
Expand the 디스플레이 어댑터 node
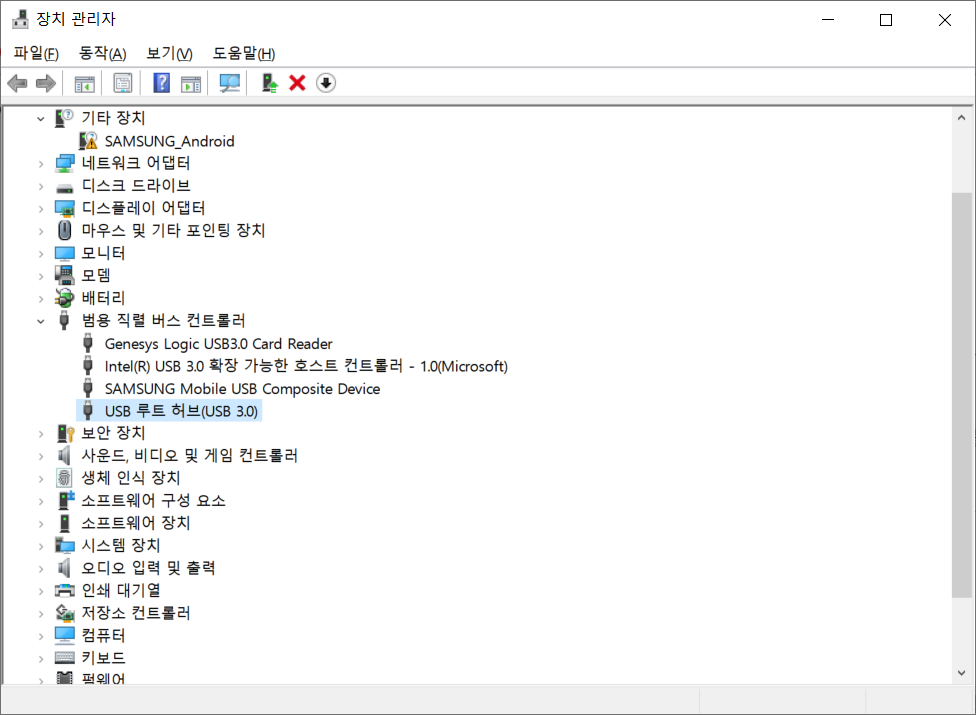(40, 208)
